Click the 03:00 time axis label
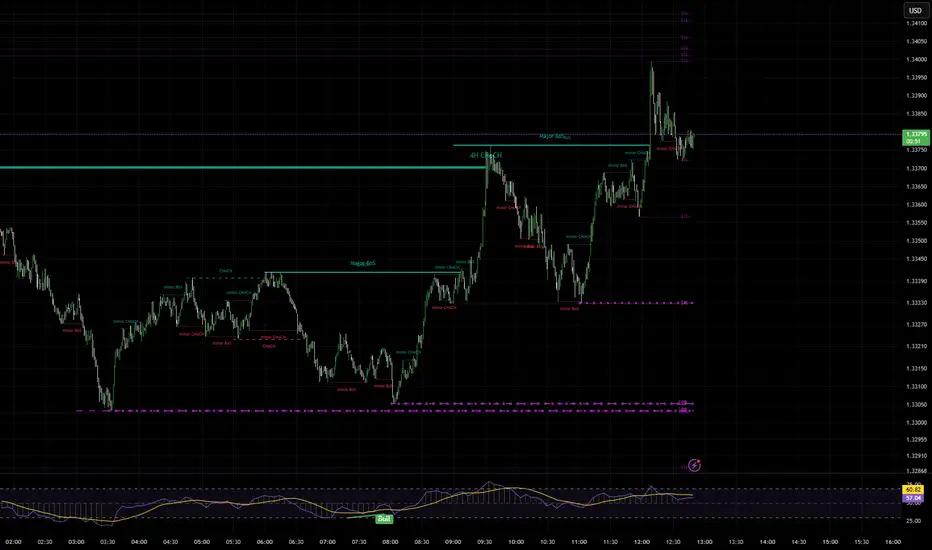Screen dimensions: 932x550 [76, 542]
